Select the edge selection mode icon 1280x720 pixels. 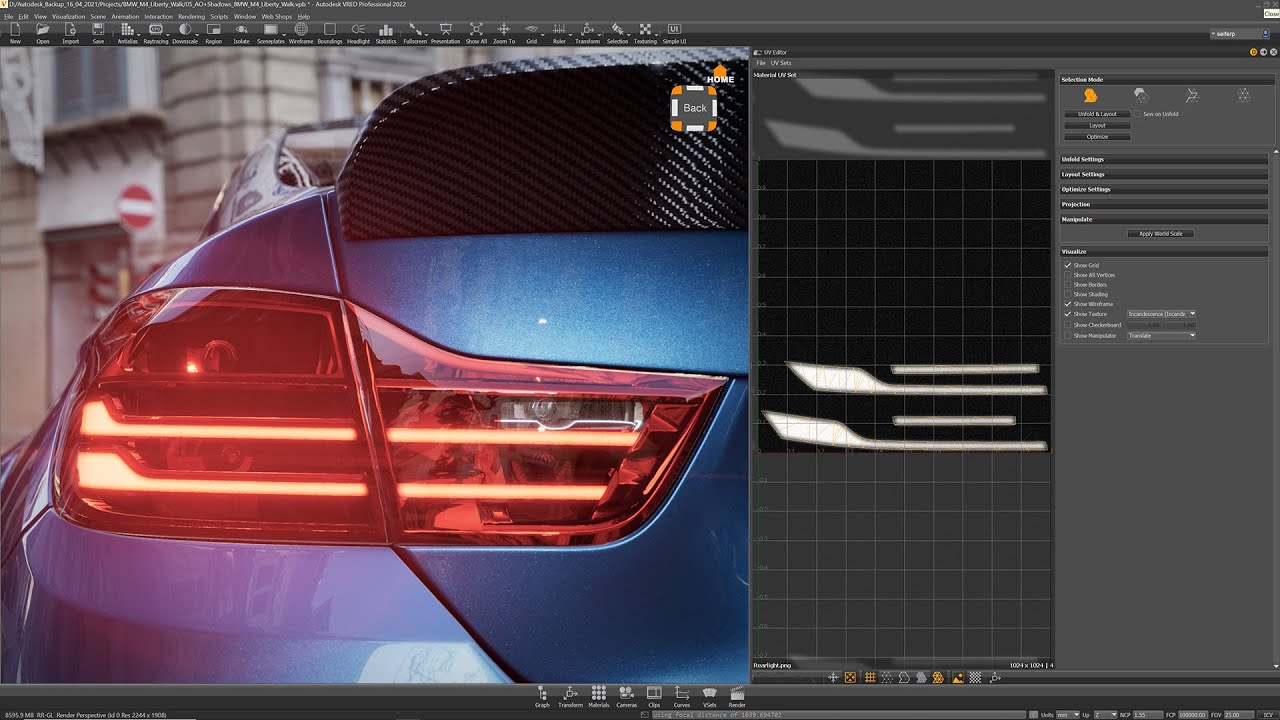pos(1192,95)
